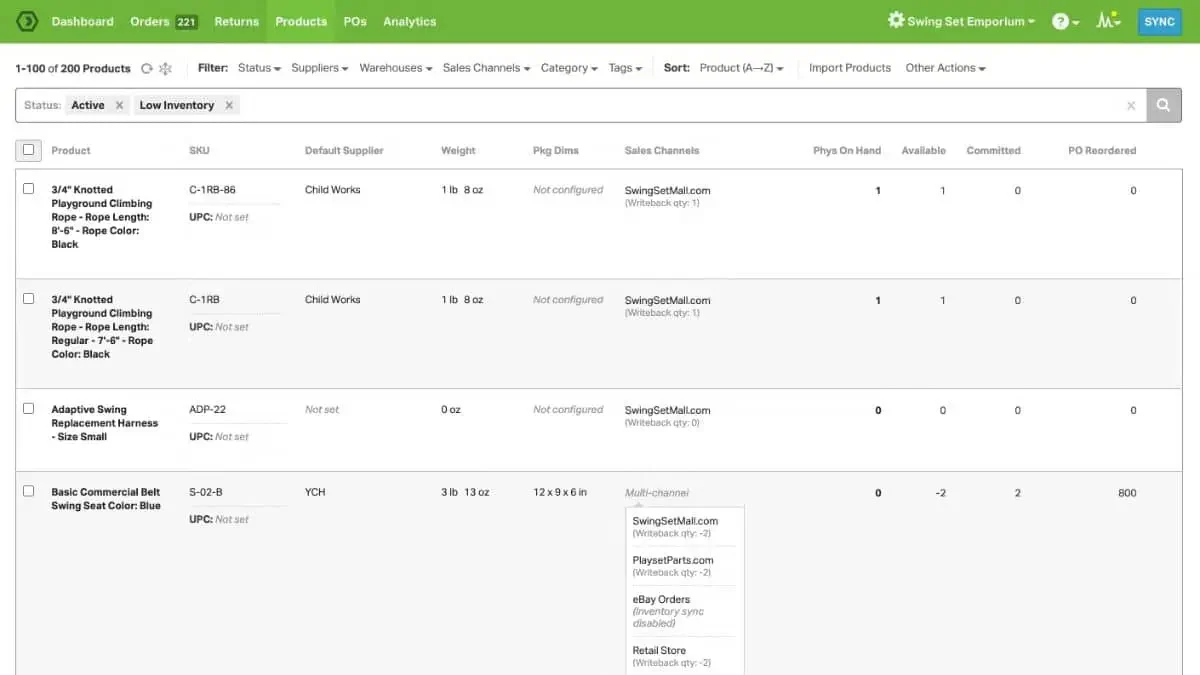
Task: Click the Import Products link
Action: [x=849, y=68]
